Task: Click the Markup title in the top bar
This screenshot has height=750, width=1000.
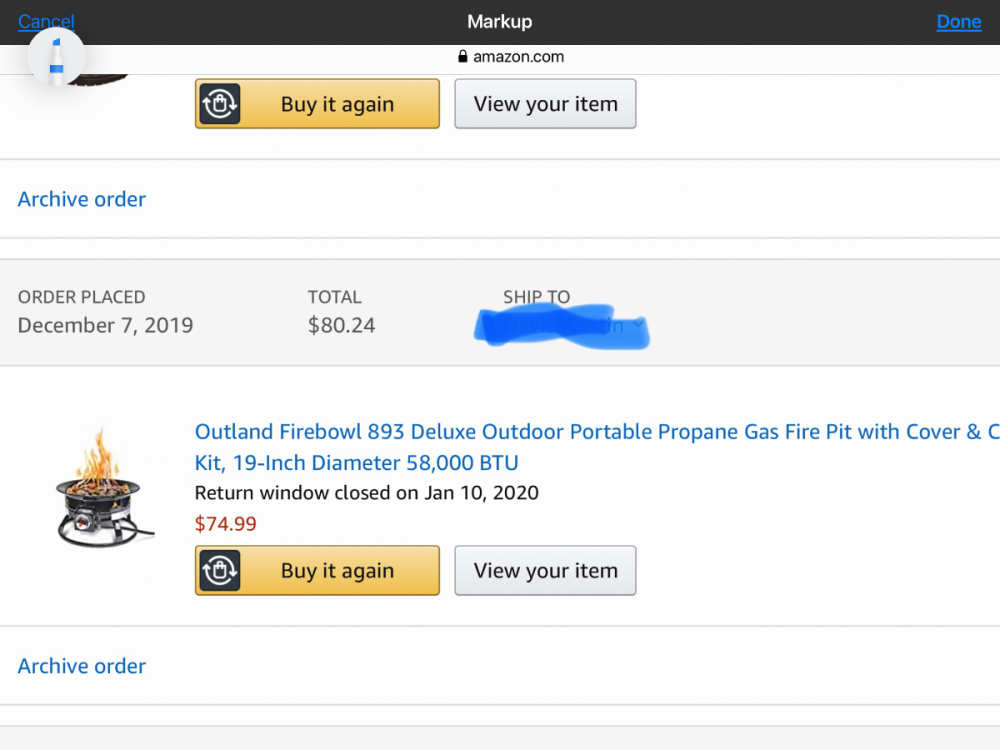Action: (x=499, y=21)
